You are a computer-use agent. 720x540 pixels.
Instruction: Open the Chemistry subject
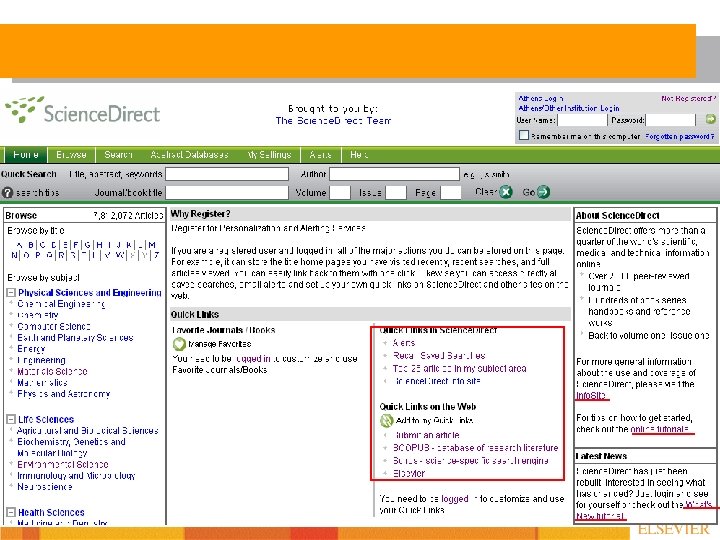[38, 315]
